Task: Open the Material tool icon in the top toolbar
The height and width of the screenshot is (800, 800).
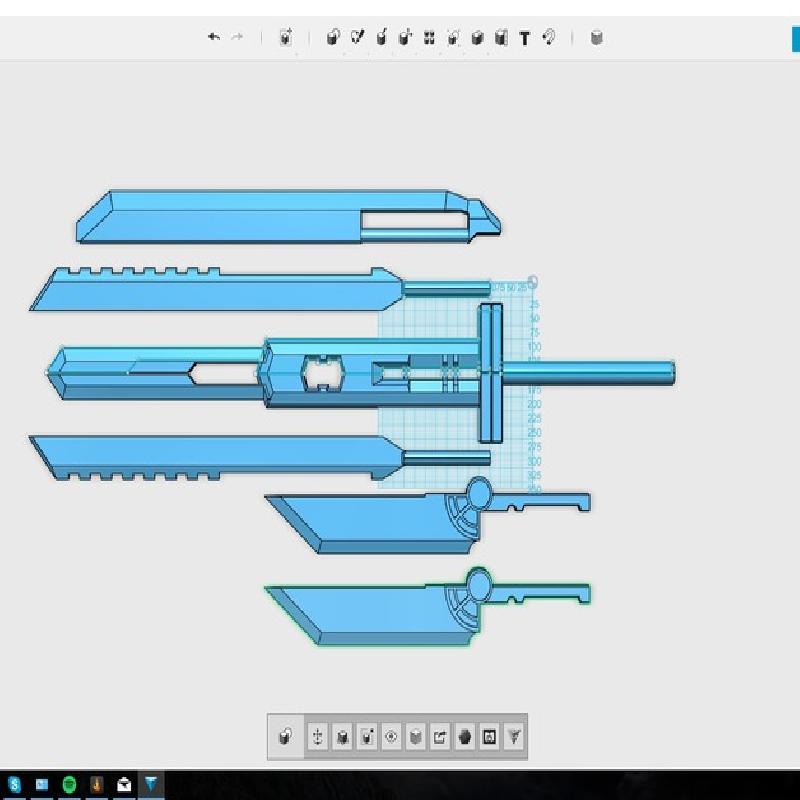Action: point(596,37)
